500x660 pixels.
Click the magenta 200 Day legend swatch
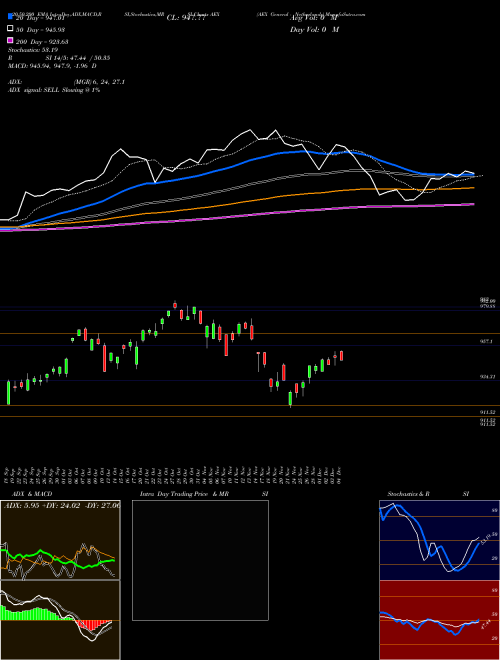pyautogui.click(x=10, y=40)
